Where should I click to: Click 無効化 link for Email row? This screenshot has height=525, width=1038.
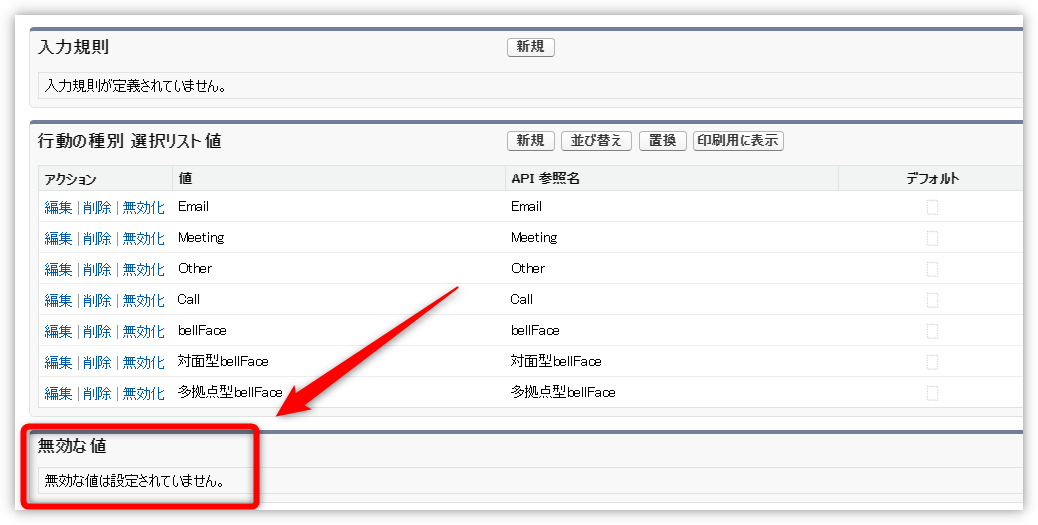144,207
